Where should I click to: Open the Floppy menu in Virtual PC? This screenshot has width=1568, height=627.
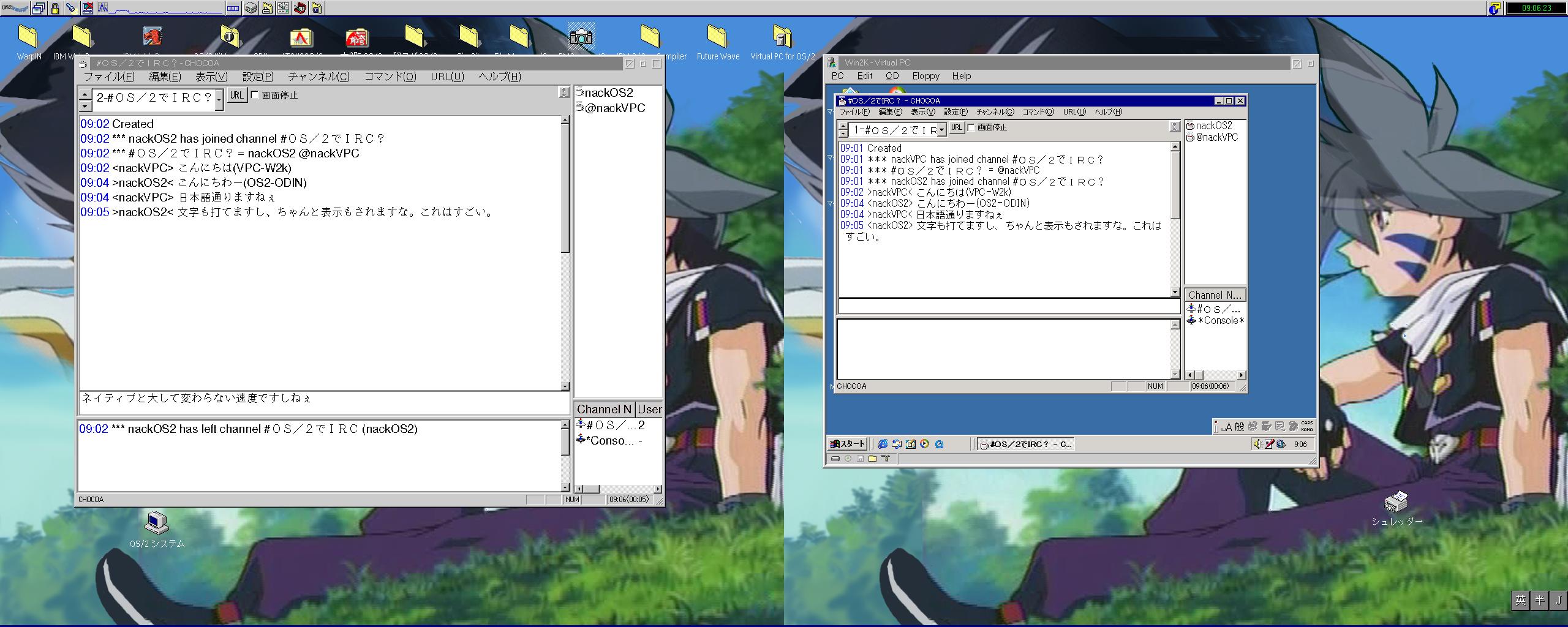tap(925, 76)
